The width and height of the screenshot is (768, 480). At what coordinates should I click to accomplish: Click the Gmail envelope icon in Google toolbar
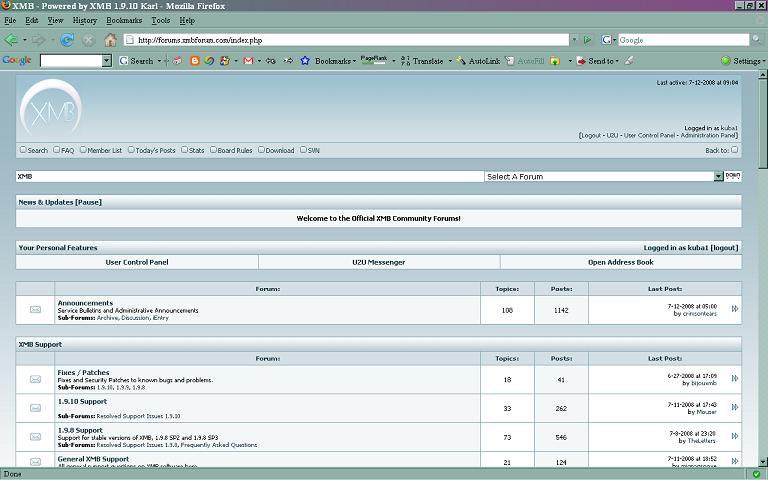coord(249,61)
